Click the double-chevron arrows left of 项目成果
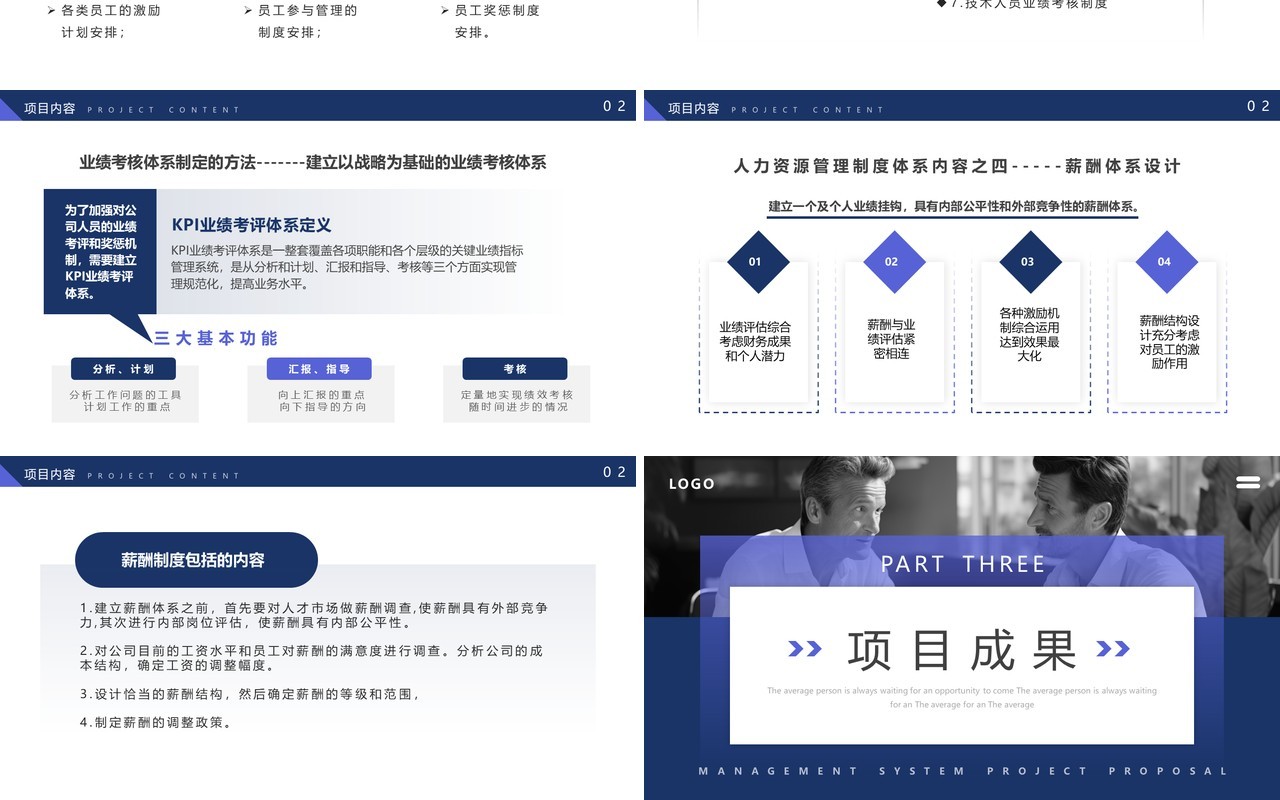 [x=805, y=649]
